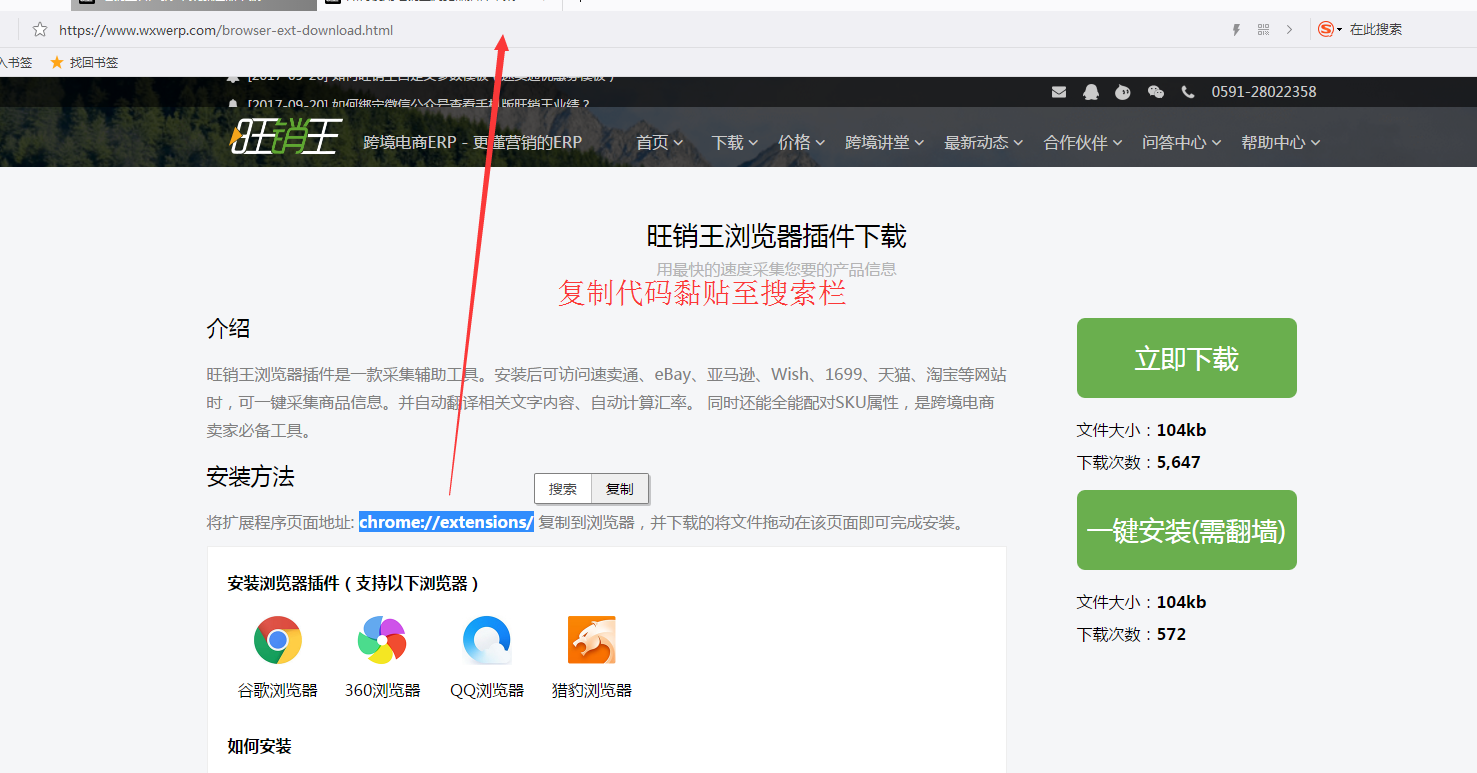Click 文件大小：104kb under 立即下载
Image resolution: width=1477 pixels, height=773 pixels.
click(x=1141, y=430)
